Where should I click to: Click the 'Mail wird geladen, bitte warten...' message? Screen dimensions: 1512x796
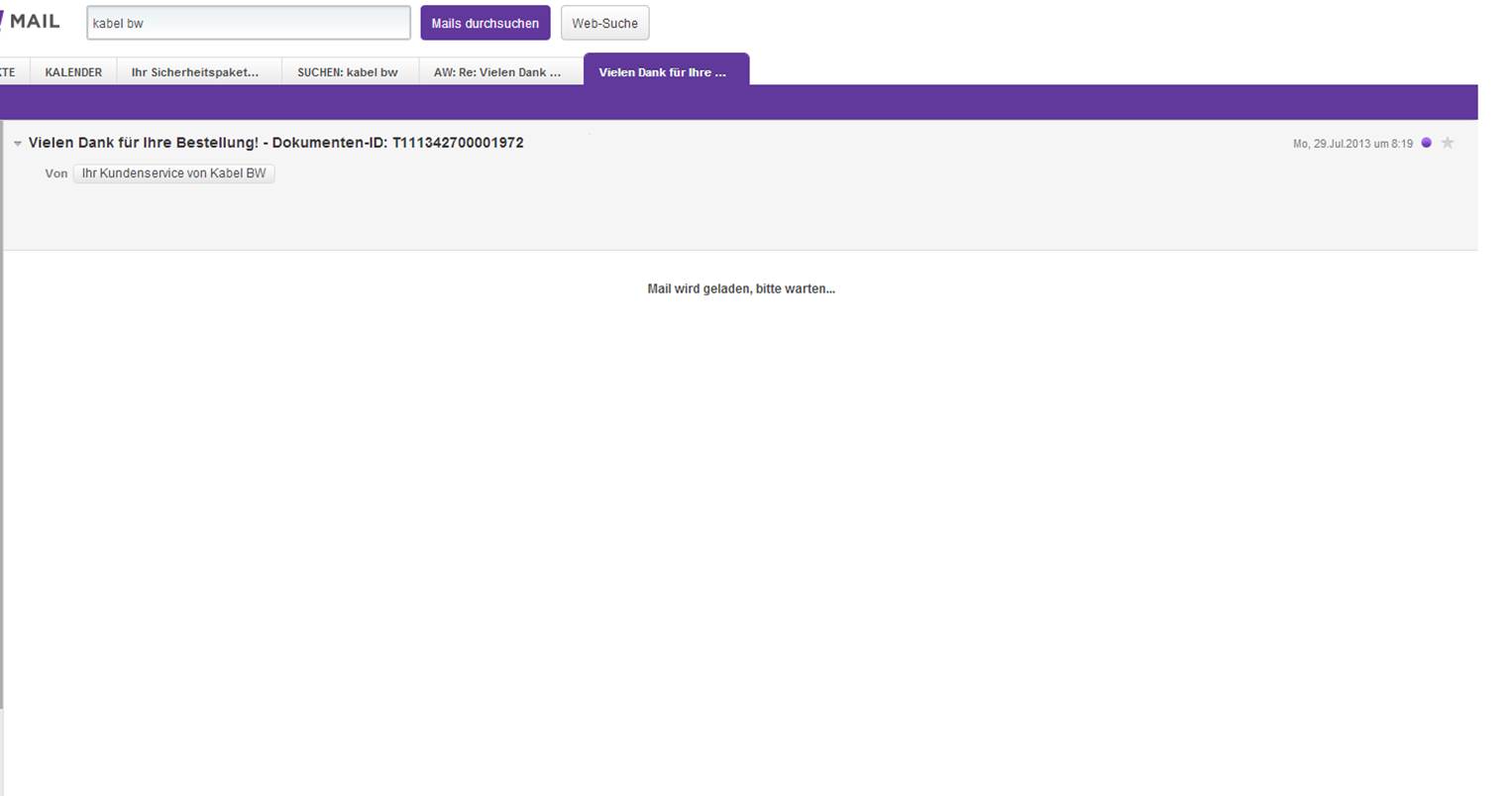(740, 289)
